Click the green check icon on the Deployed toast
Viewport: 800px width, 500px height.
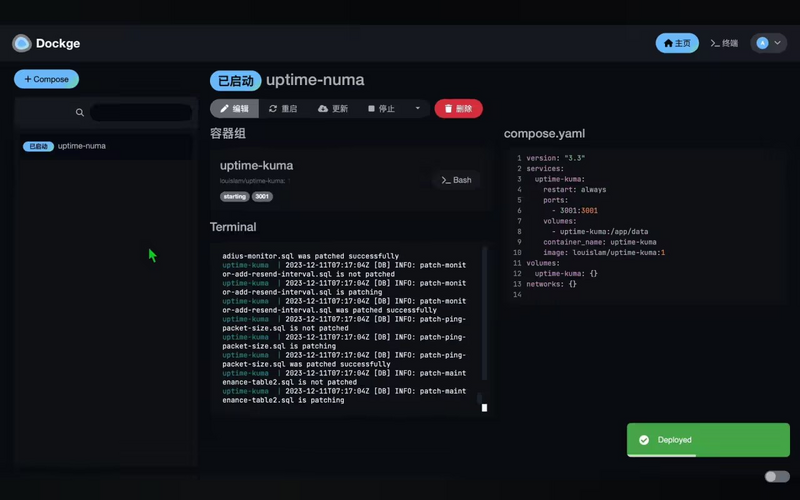[644, 440]
